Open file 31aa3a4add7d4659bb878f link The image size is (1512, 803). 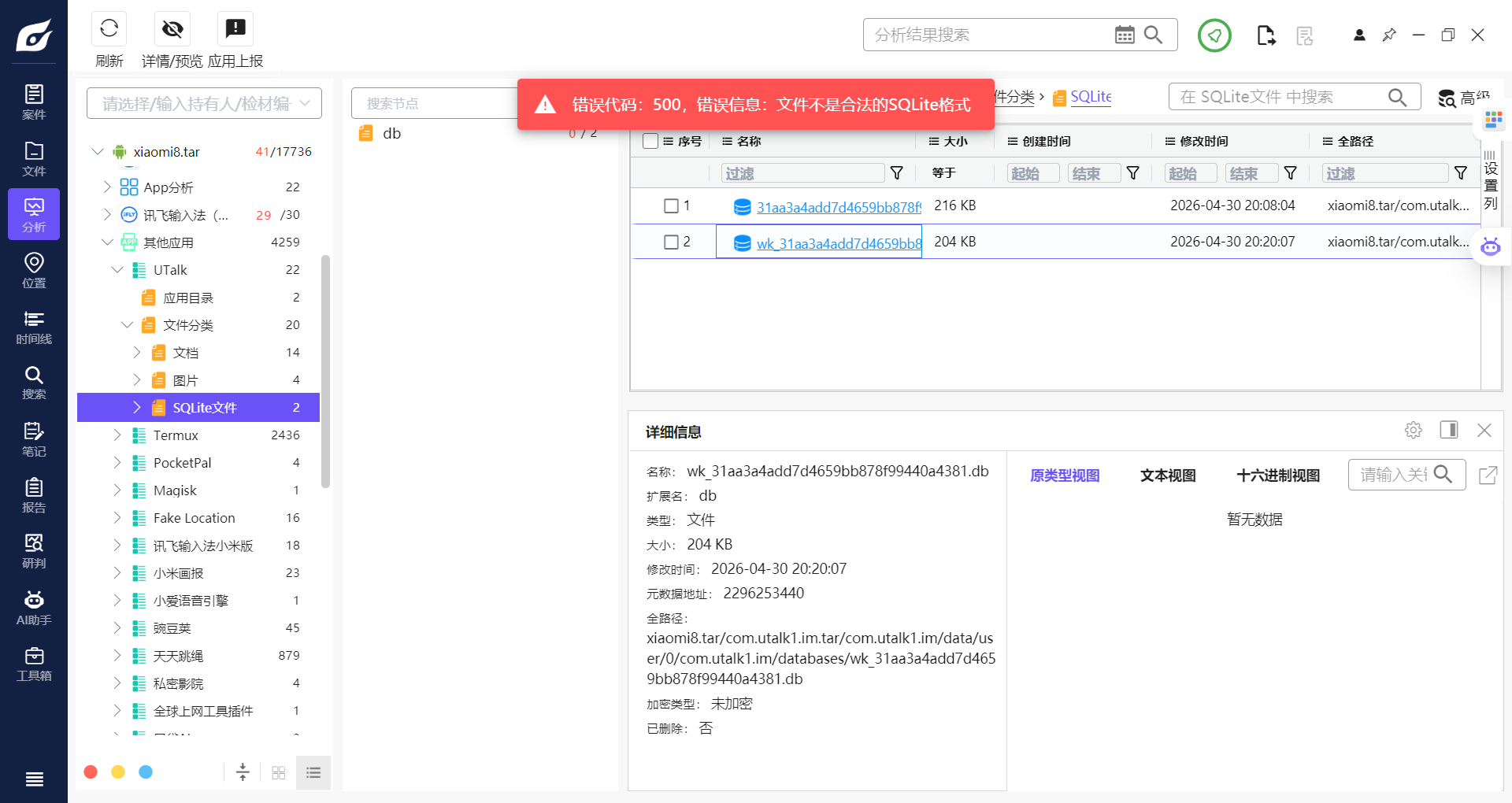[x=839, y=207]
